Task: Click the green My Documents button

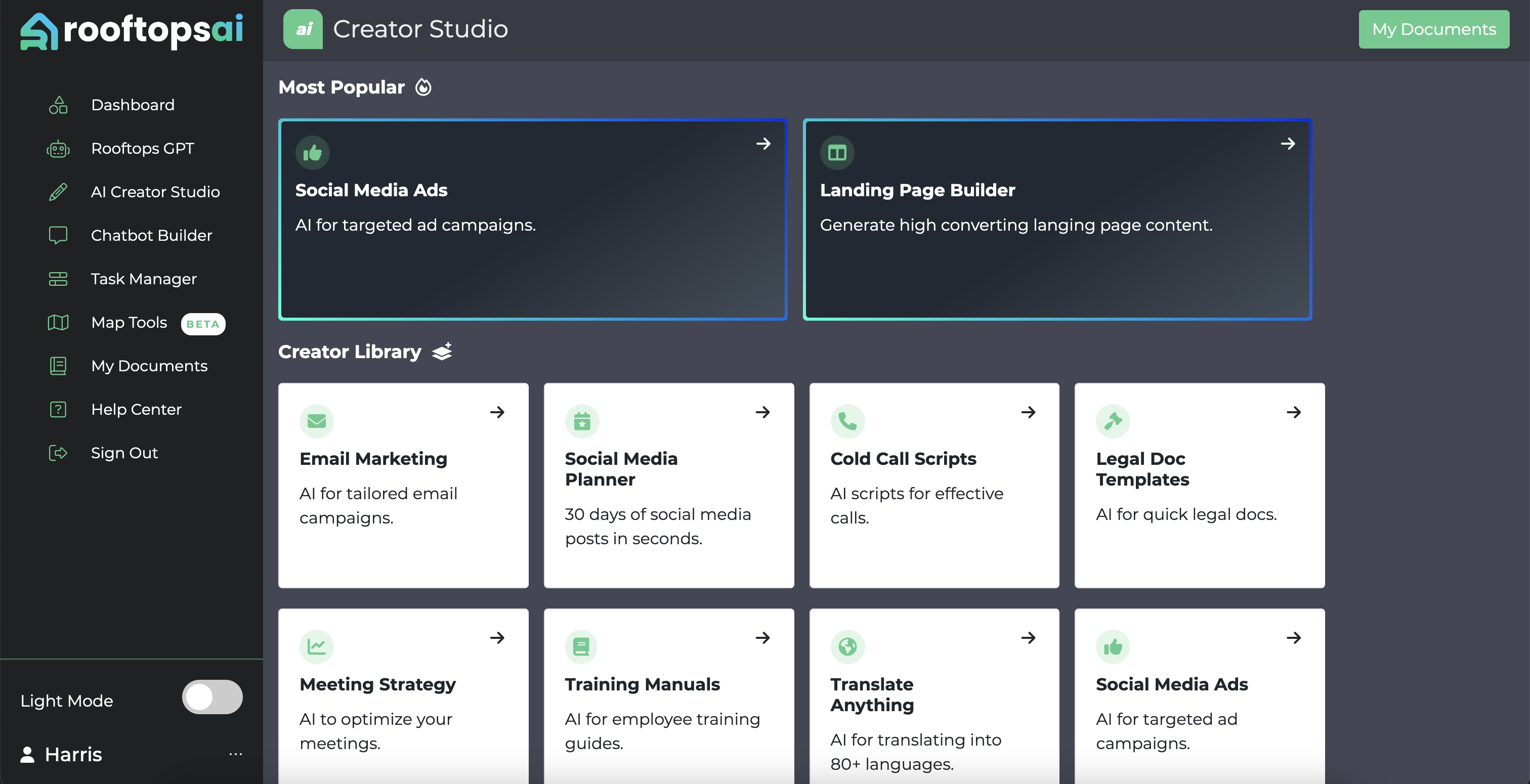Action: pos(1433,29)
